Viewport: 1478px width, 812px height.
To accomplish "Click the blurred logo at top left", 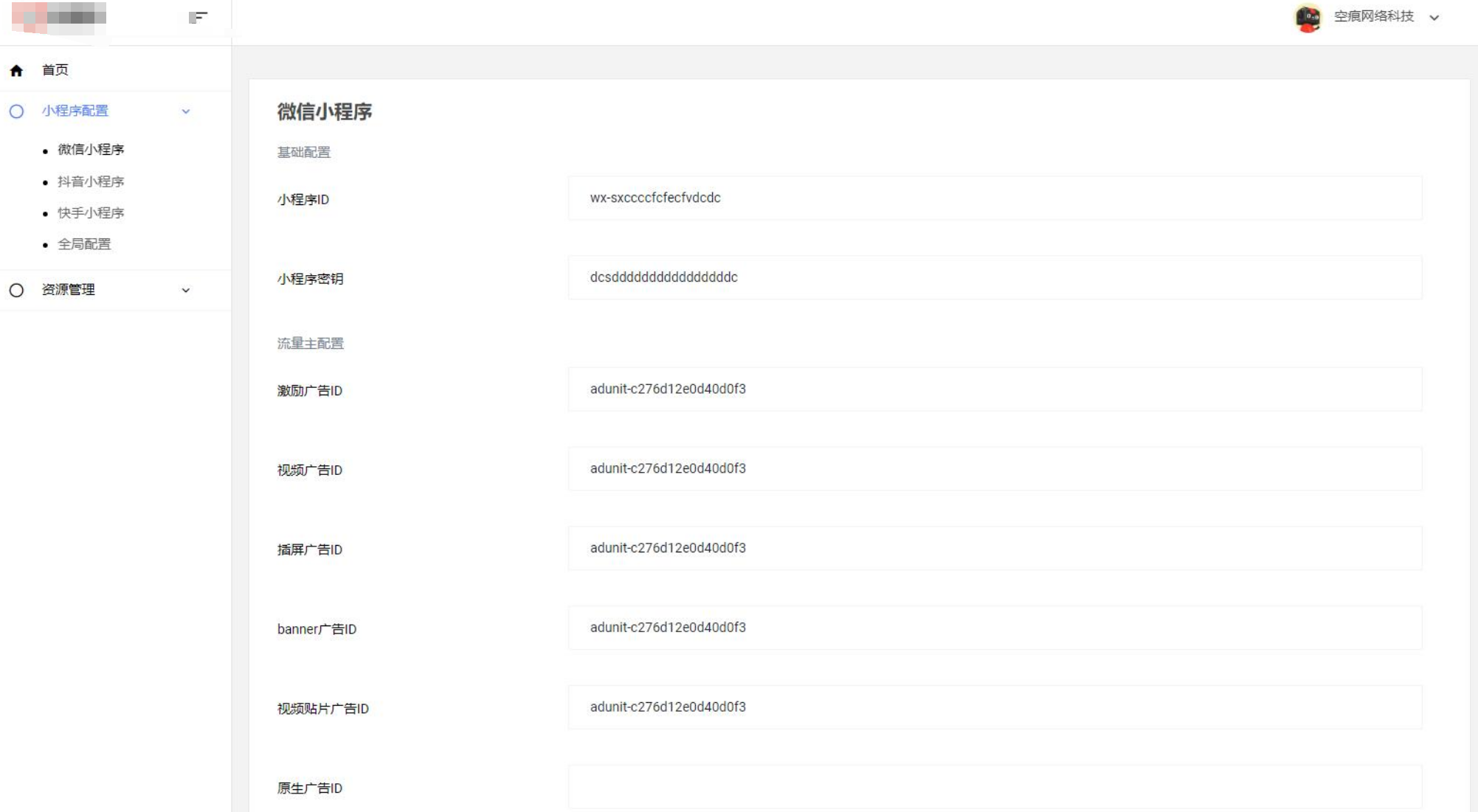I will 59,17.
